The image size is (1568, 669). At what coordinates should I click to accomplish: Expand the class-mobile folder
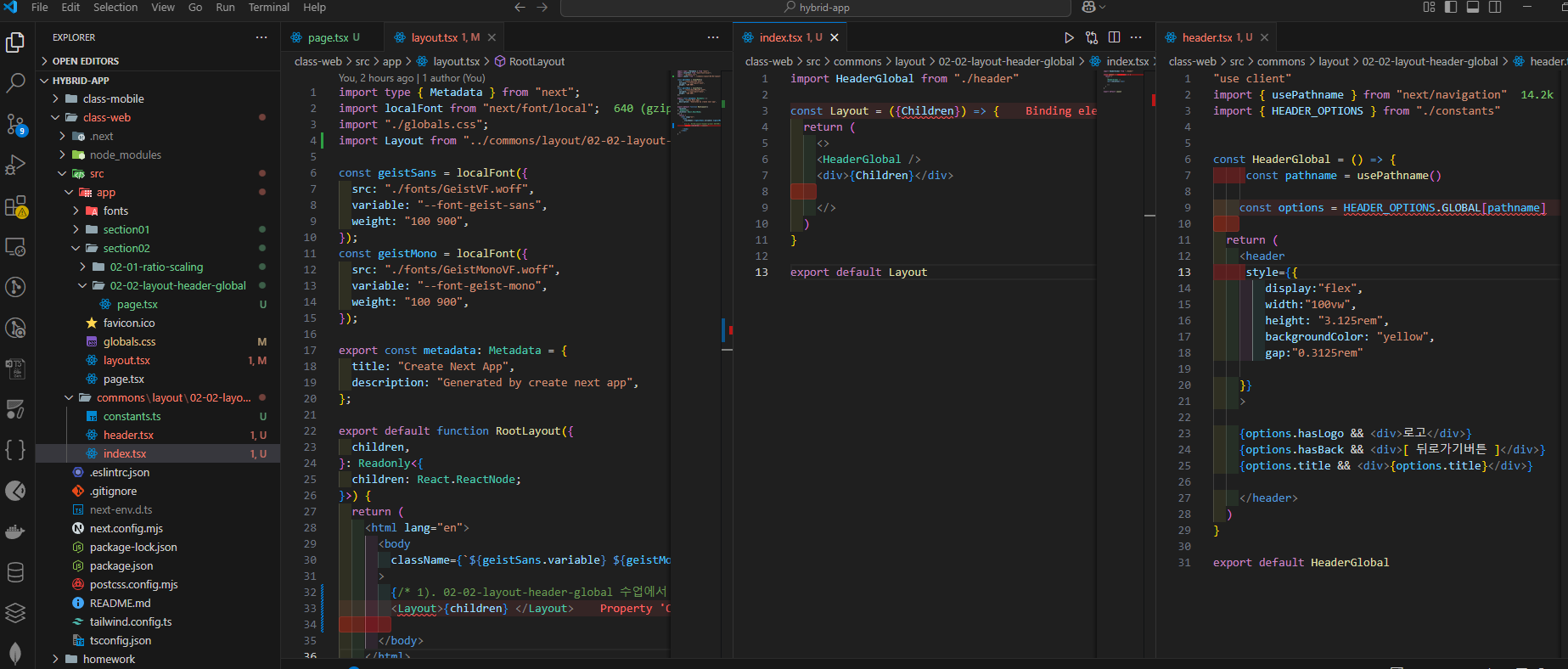pyautogui.click(x=158, y=99)
